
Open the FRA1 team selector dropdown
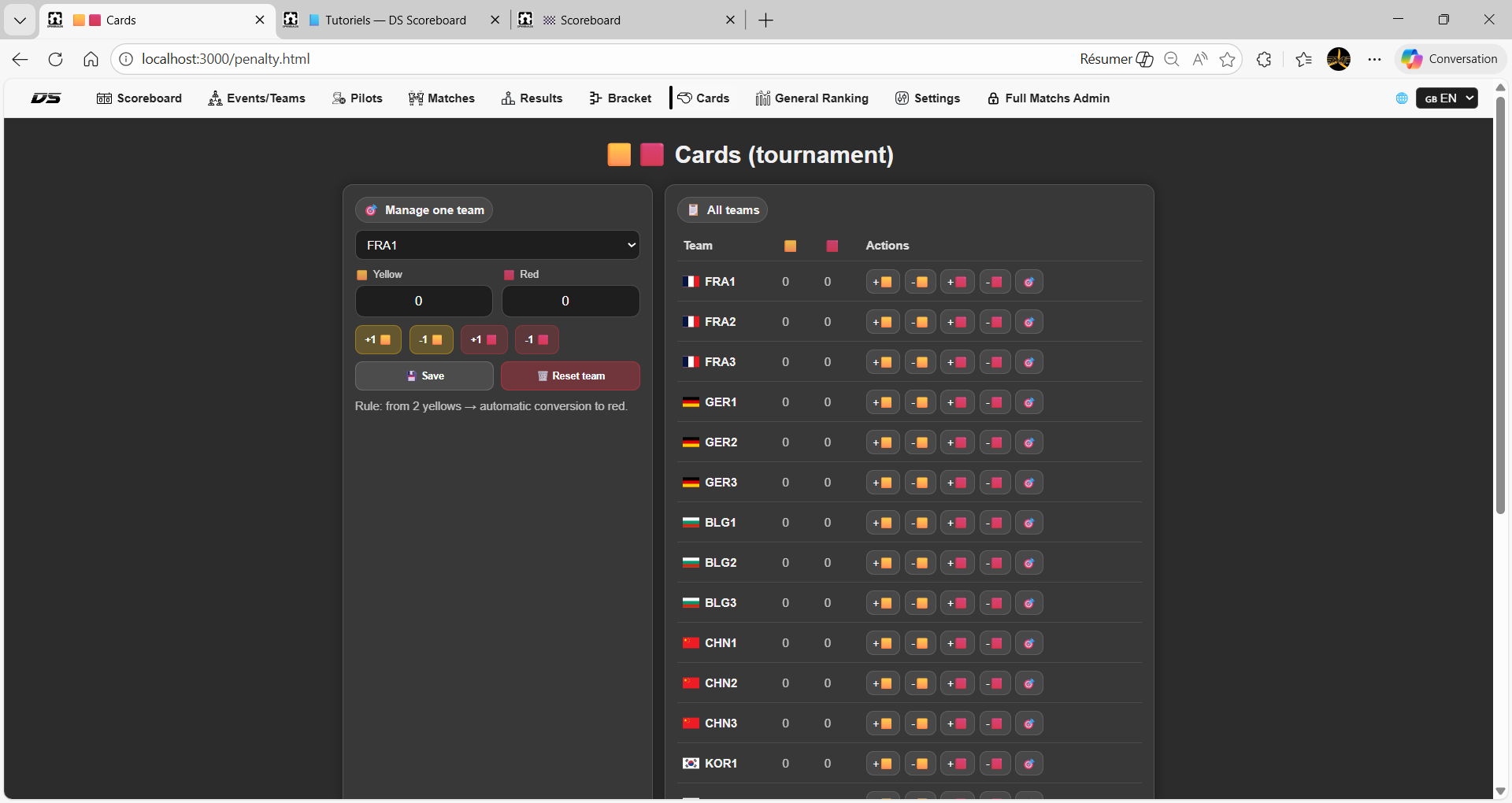[497, 245]
